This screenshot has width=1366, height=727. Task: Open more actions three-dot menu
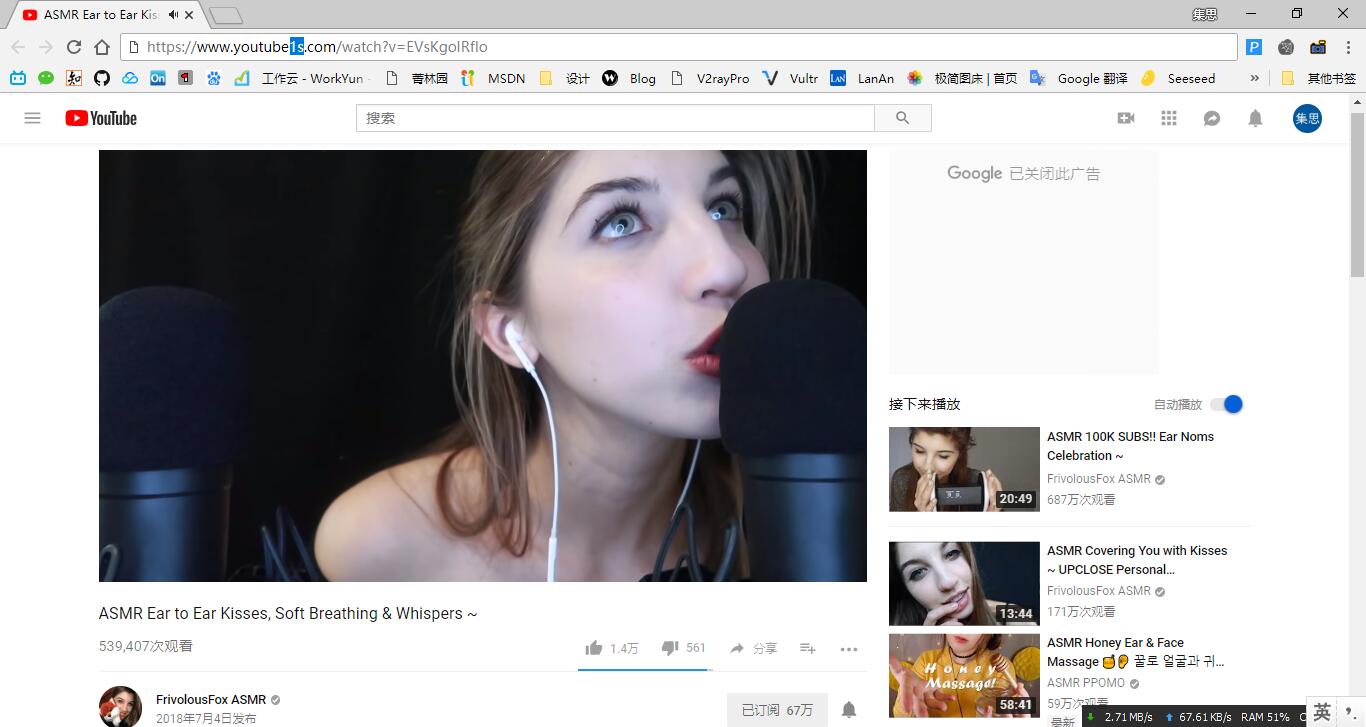tap(849, 649)
